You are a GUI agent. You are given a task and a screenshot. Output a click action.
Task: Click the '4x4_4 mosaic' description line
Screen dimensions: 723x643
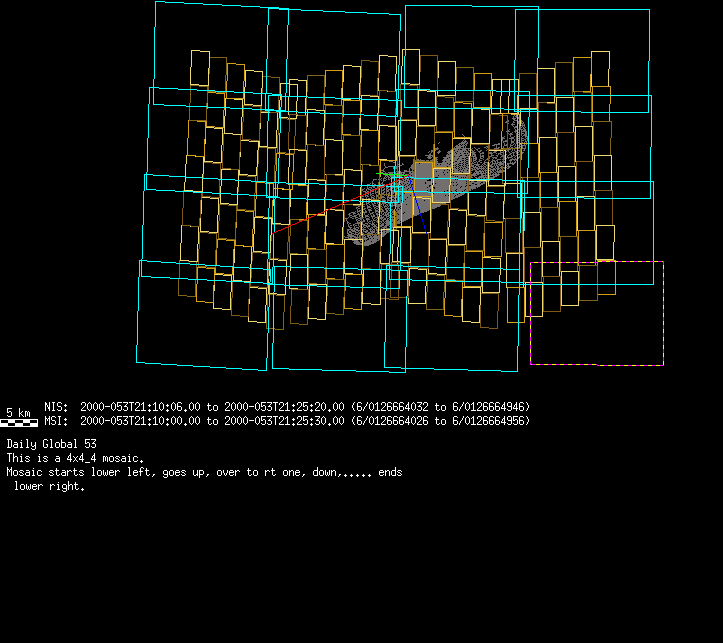[x=75, y=458]
